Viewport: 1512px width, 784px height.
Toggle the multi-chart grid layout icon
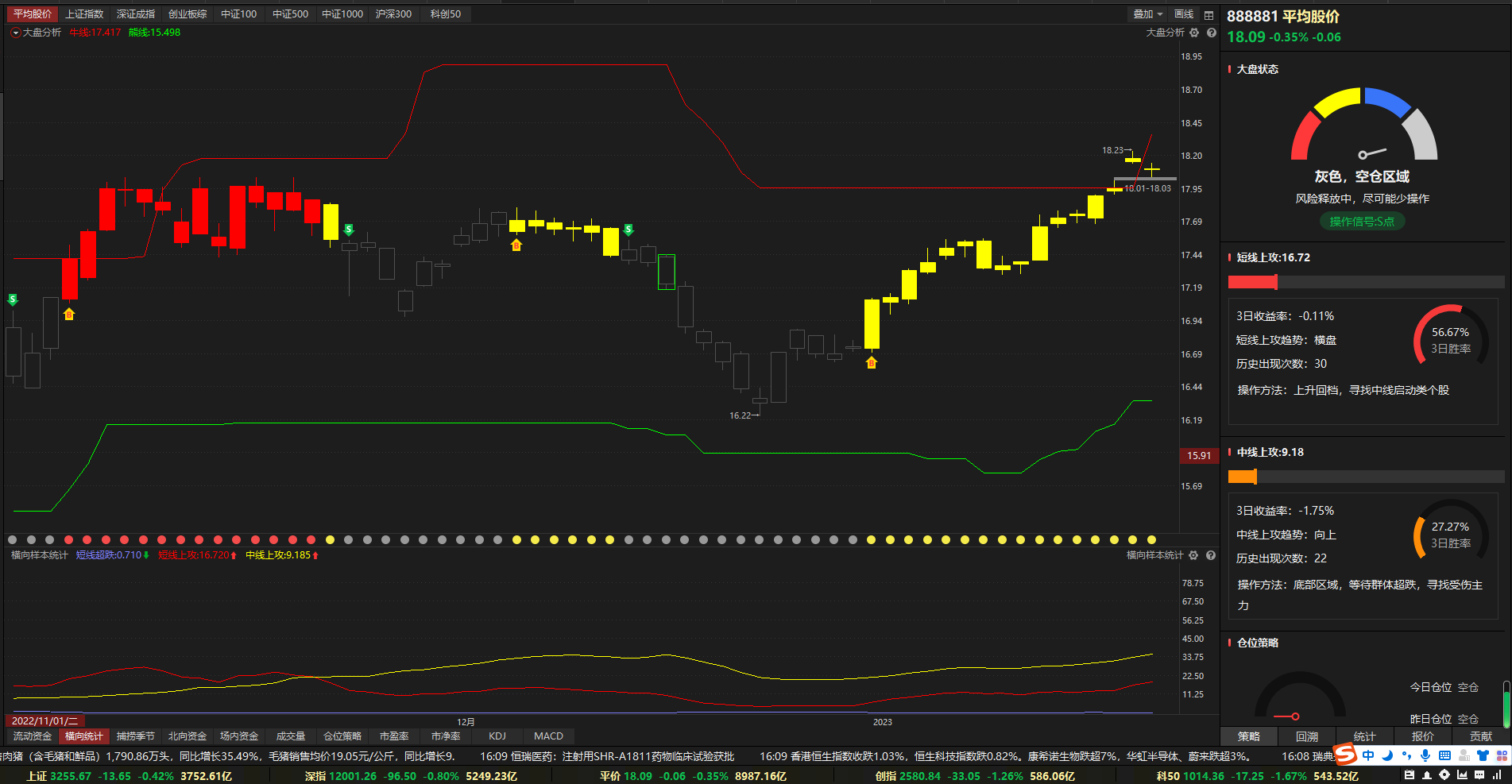(1208, 14)
